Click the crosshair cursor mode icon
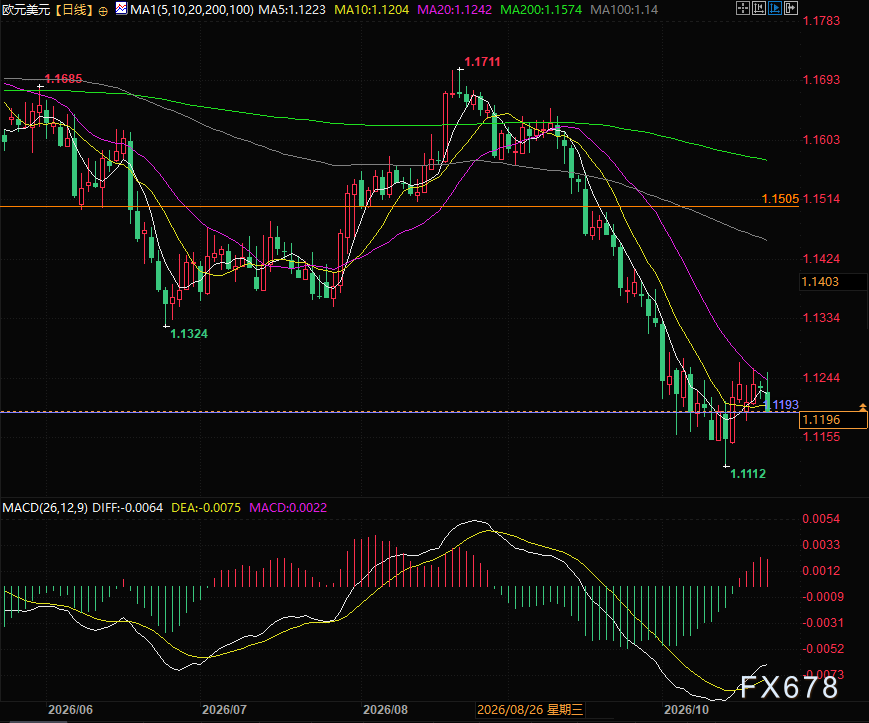This screenshot has width=869, height=723. pos(743,8)
